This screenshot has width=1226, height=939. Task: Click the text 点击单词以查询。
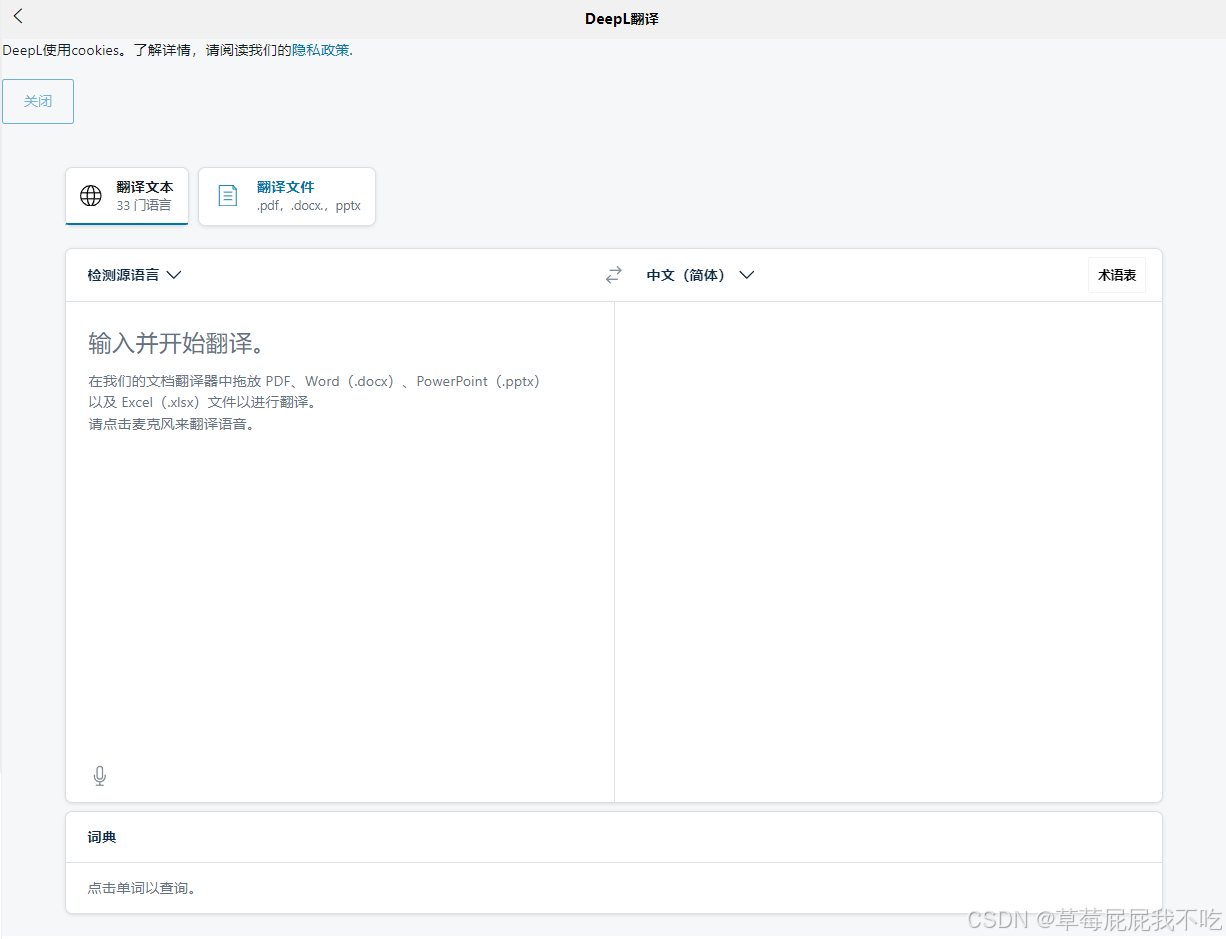(142, 888)
